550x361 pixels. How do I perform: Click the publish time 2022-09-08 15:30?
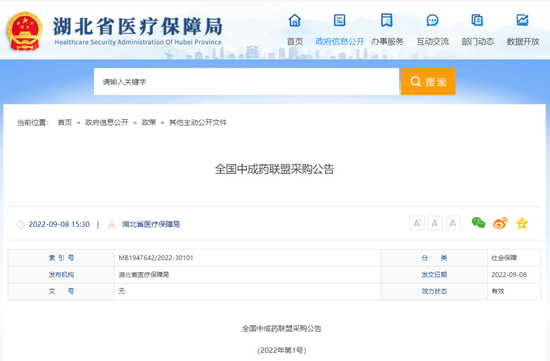coord(59,224)
